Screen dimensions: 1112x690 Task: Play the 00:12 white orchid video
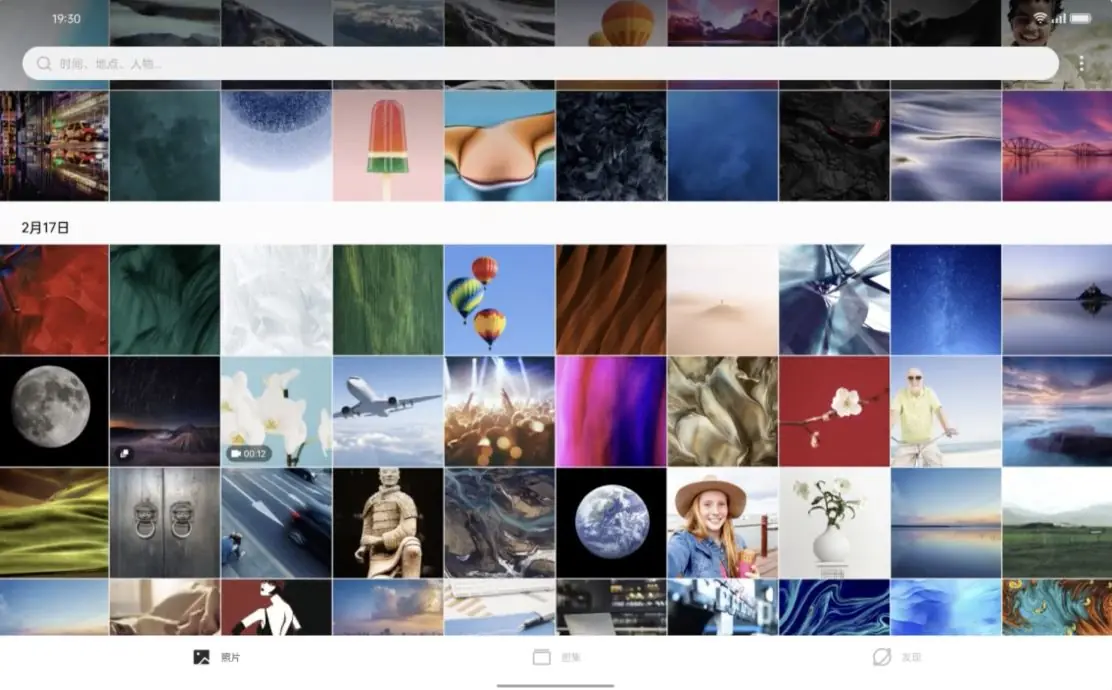[x=276, y=411]
